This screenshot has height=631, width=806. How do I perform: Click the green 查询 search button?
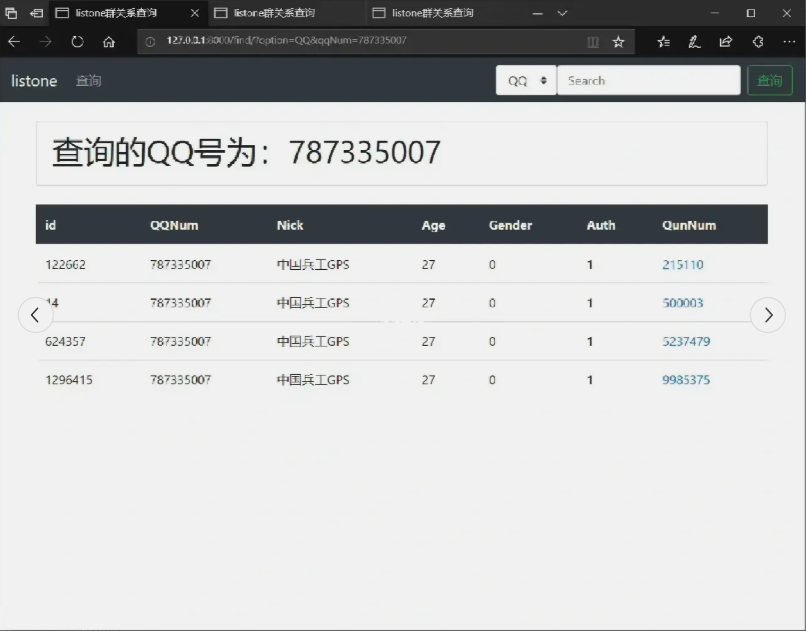[770, 80]
